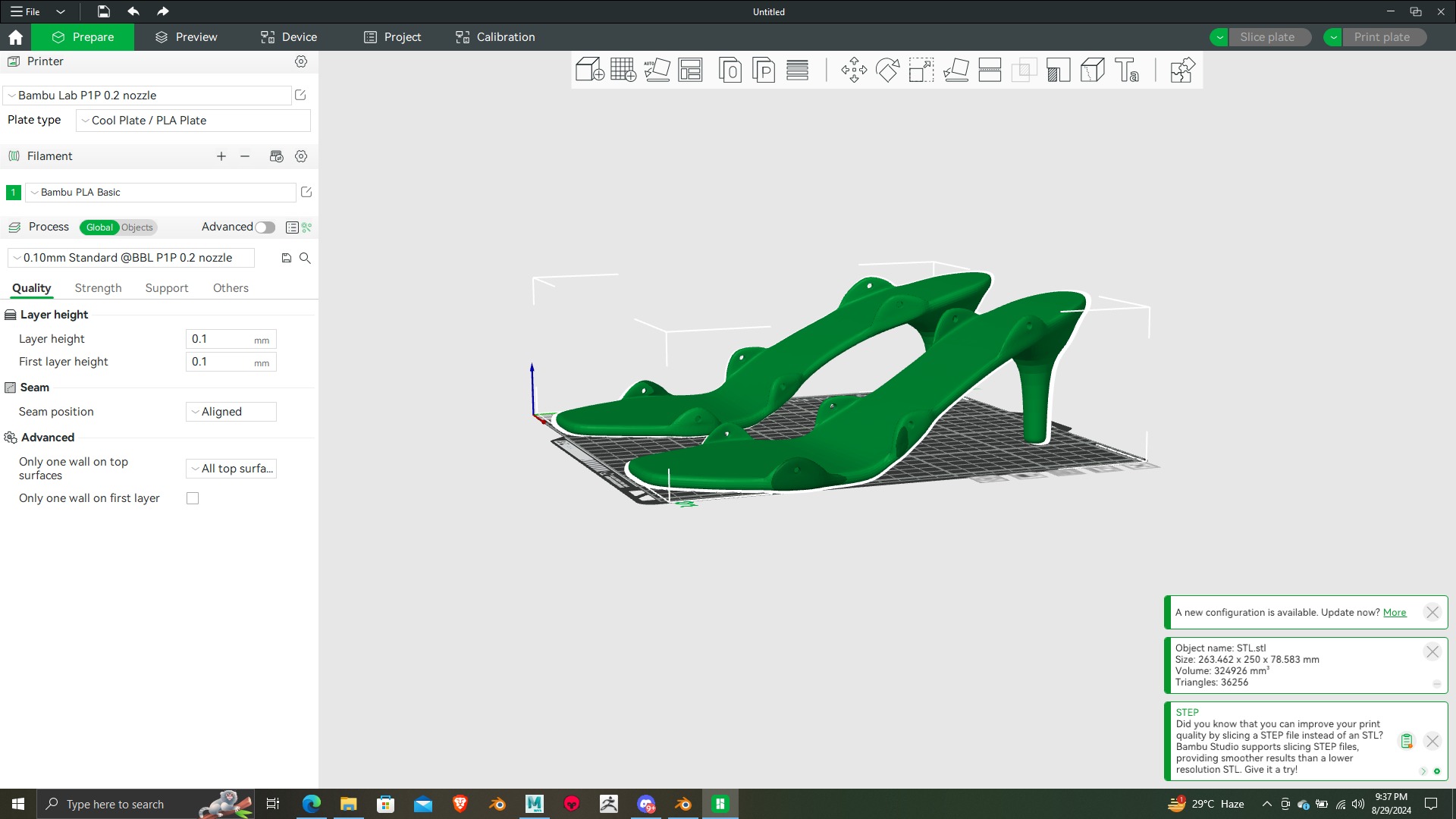Click the Arrange all objects icon
Image resolution: width=1456 pixels, height=819 pixels.
tap(690, 70)
